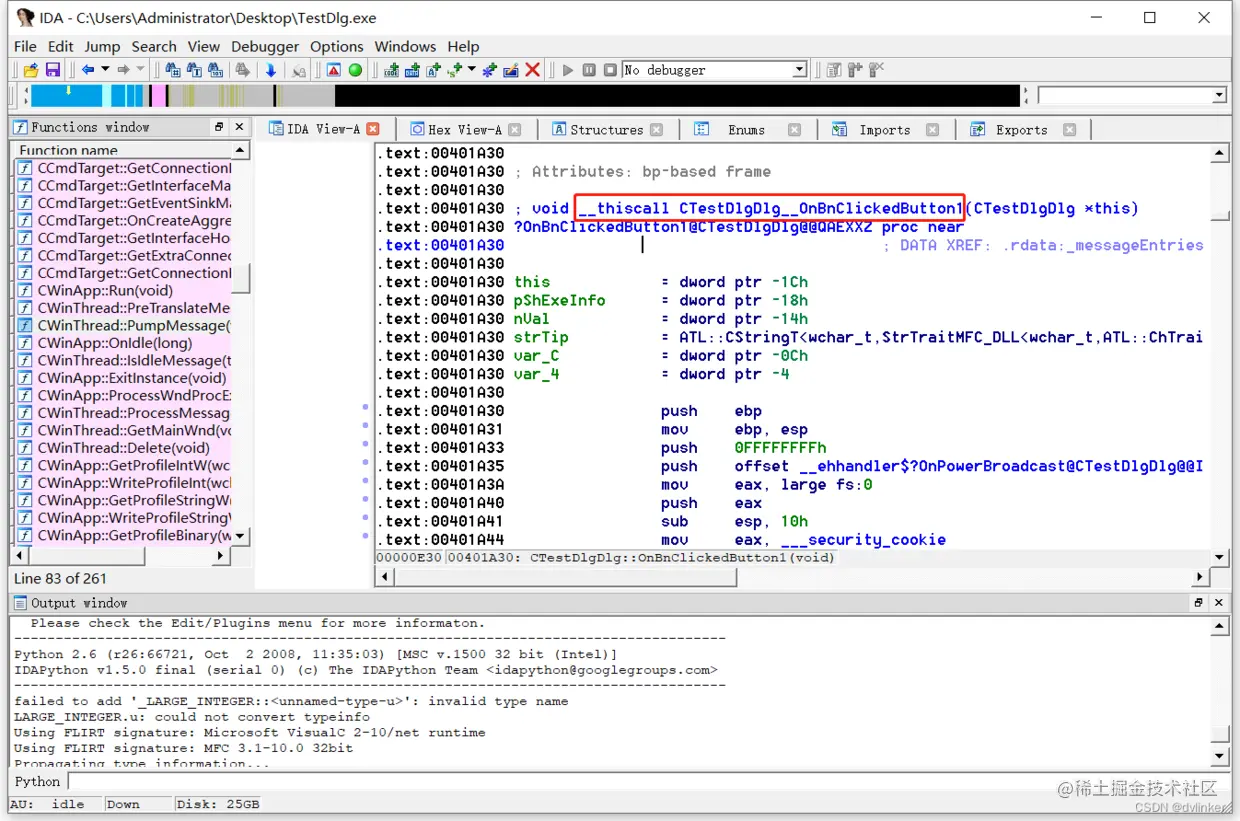Open the Debugger menu
This screenshot has height=821, width=1240.
(265, 46)
